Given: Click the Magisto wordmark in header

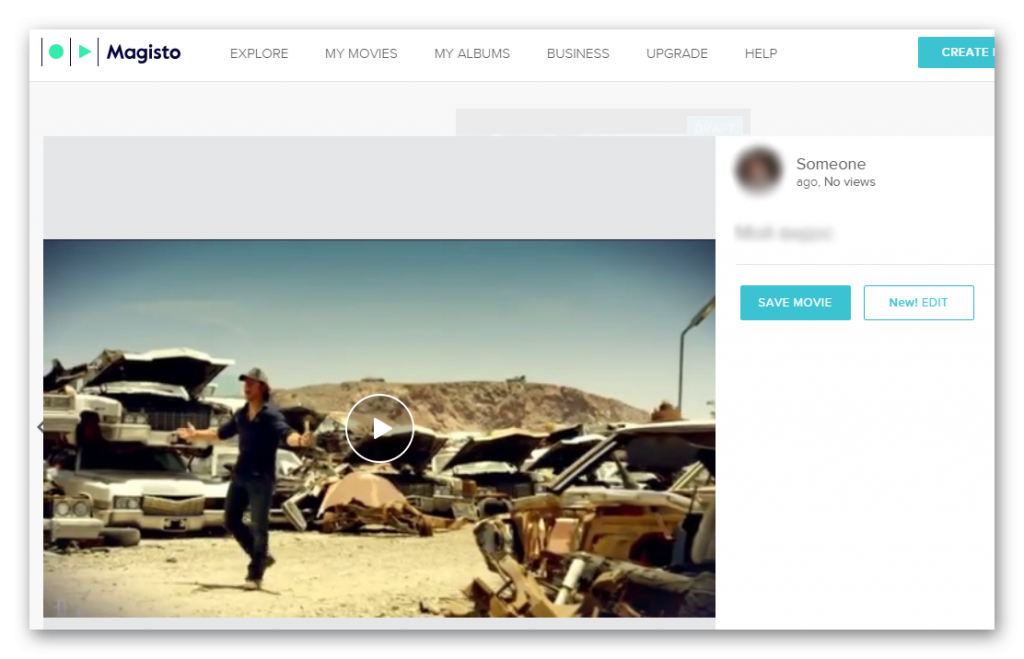Looking at the screenshot, I should click(x=143, y=53).
